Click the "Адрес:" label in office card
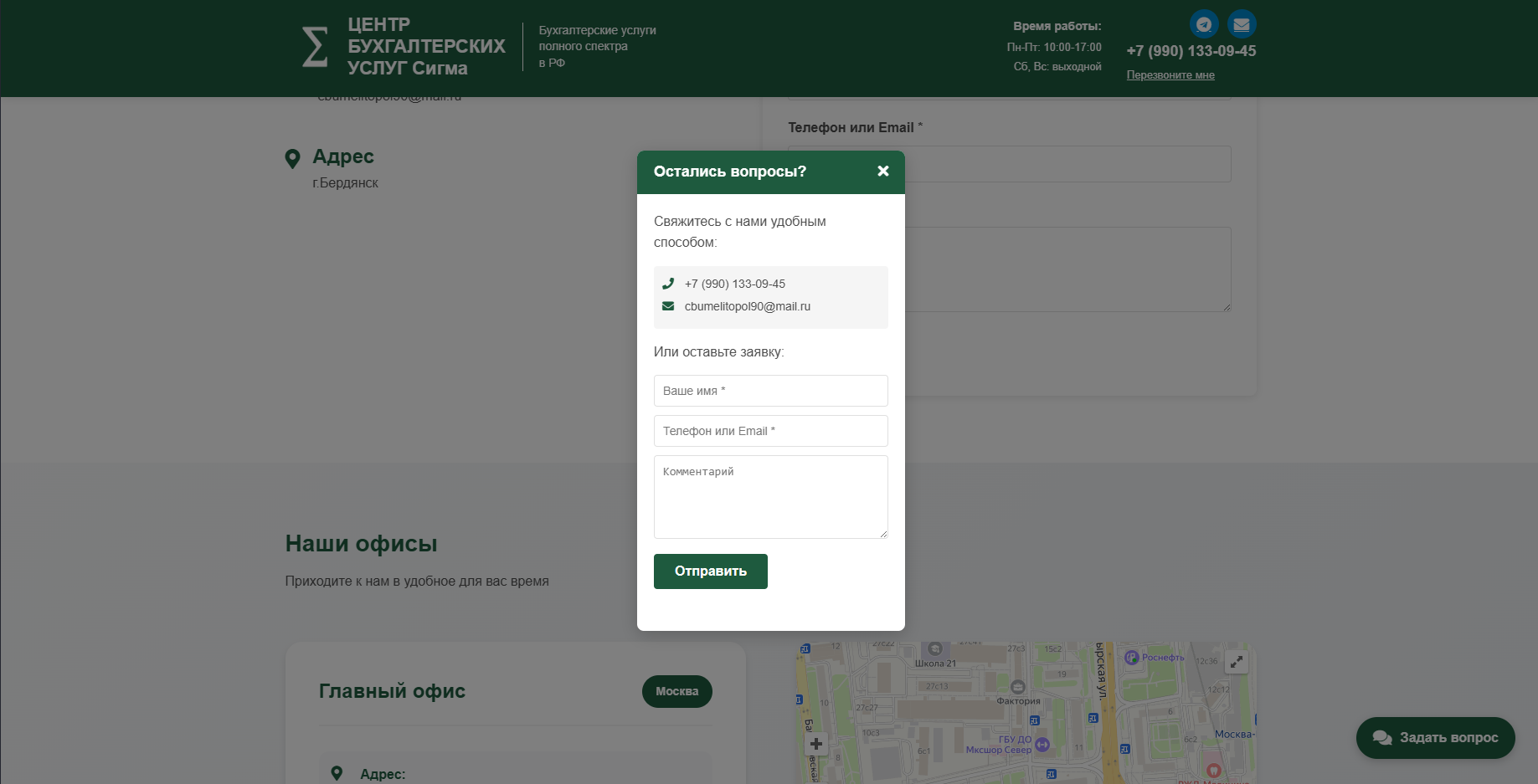 (x=383, y=775)
